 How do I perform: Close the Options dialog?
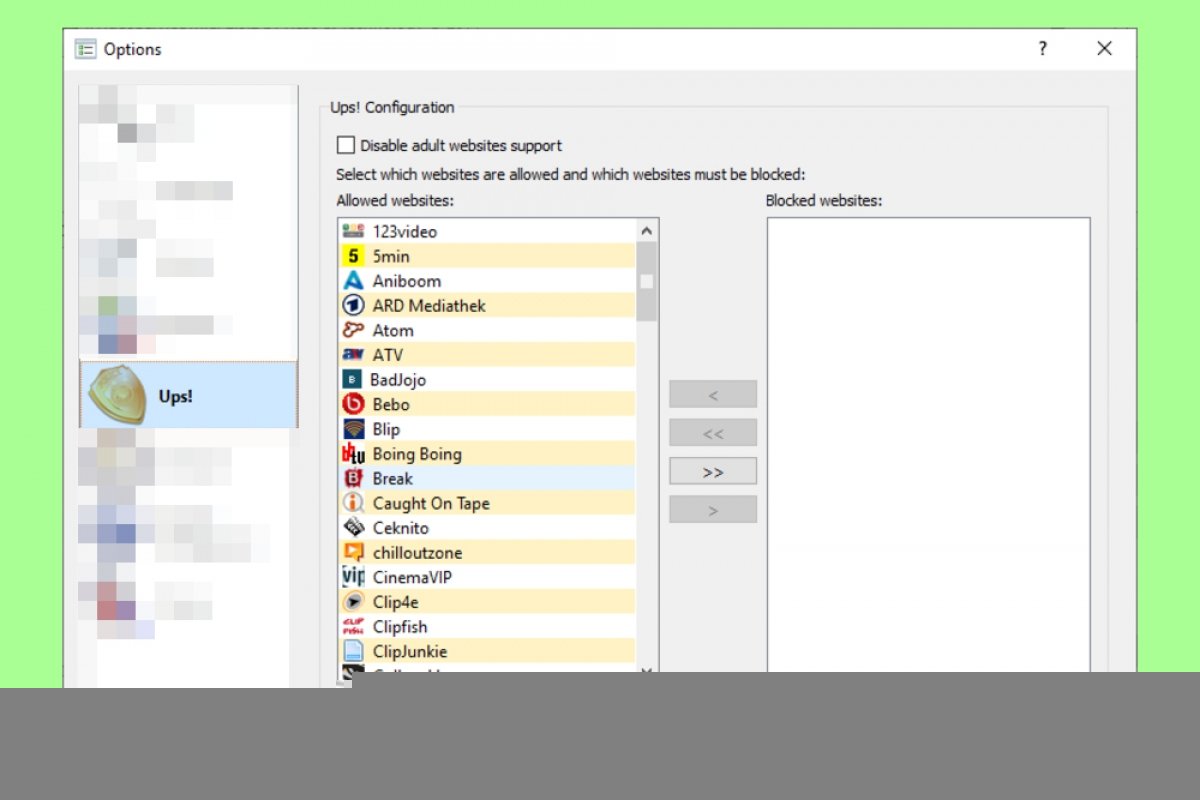(1104, 49)
